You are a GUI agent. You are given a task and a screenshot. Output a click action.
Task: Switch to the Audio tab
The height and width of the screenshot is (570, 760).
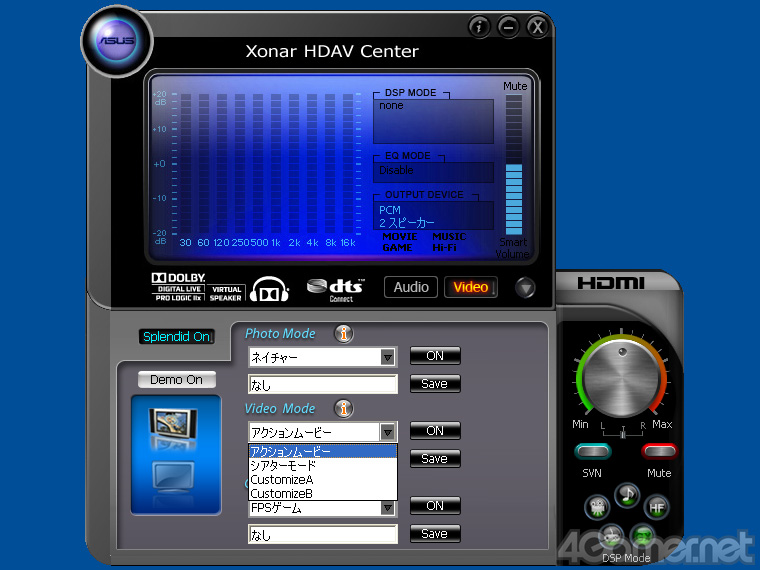411,287
